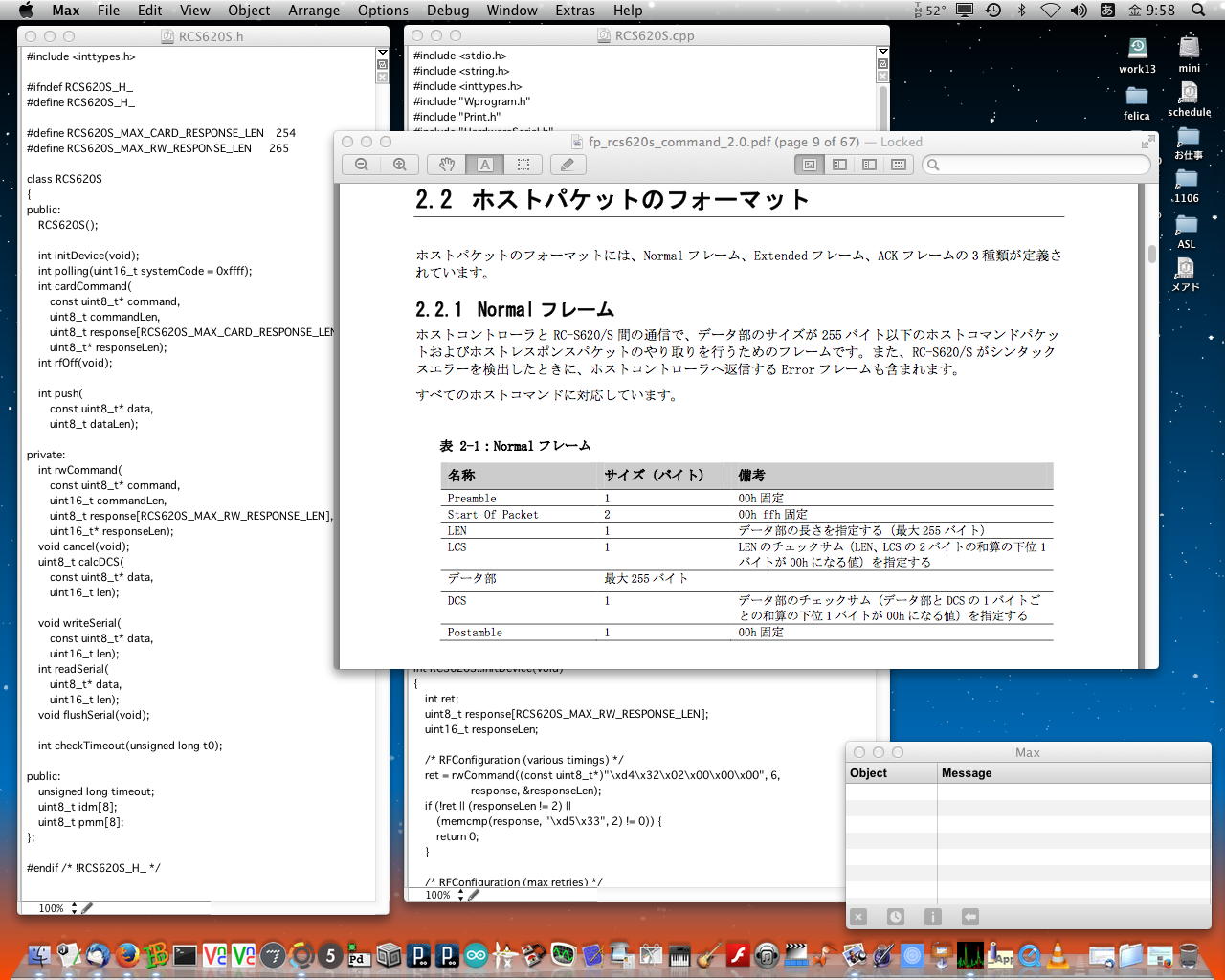Viewport: 1225px width, 980px height.
Task: Open zoom percentage stepper in RCS620S.h window
Action: click(74, 908)
